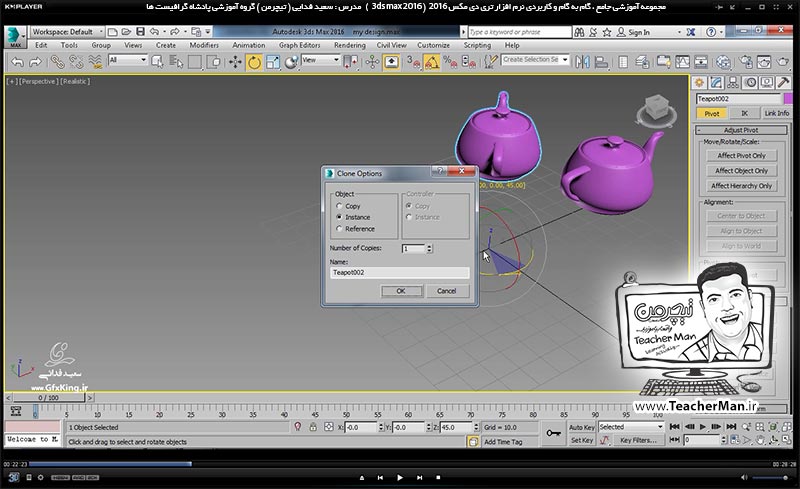Click Redo arrow in main toolbar
Viewport: 800px width, 489px height.
click(36, 62)
